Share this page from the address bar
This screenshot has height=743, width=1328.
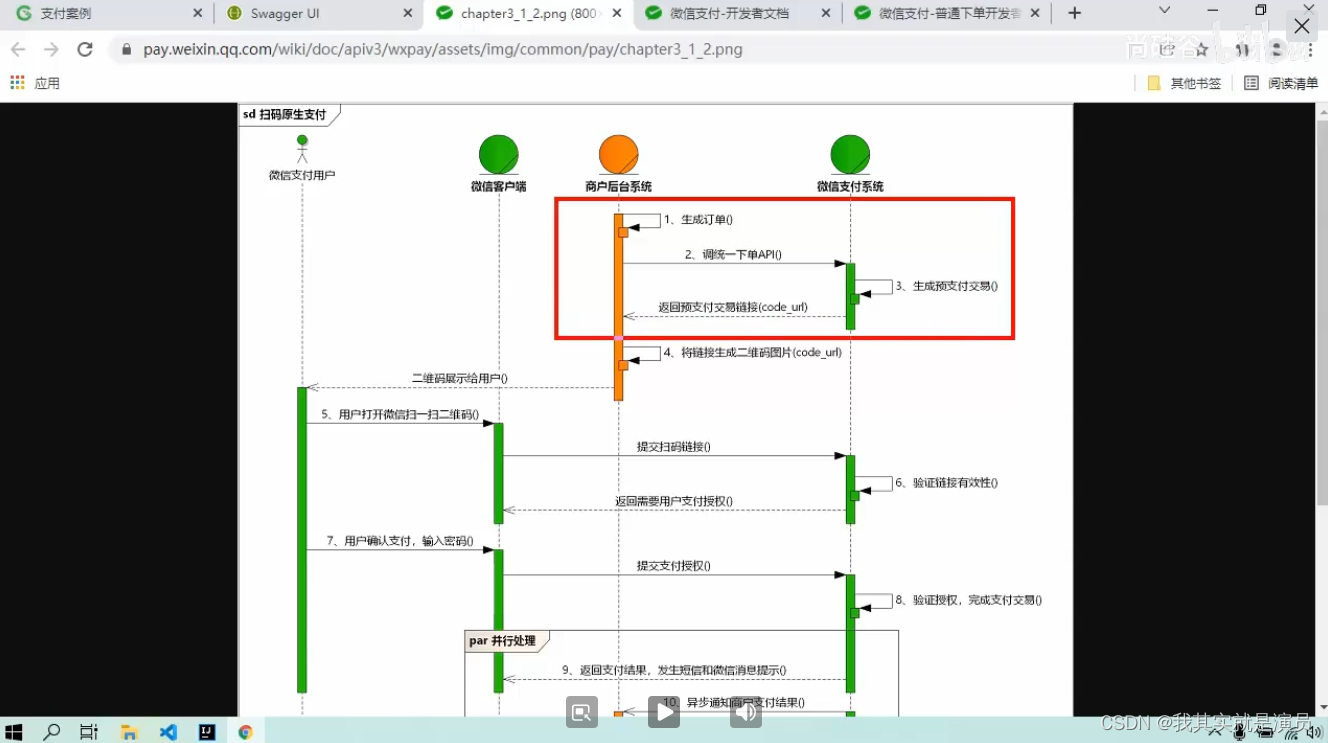pyautogui.click(x=1168, y=49)
